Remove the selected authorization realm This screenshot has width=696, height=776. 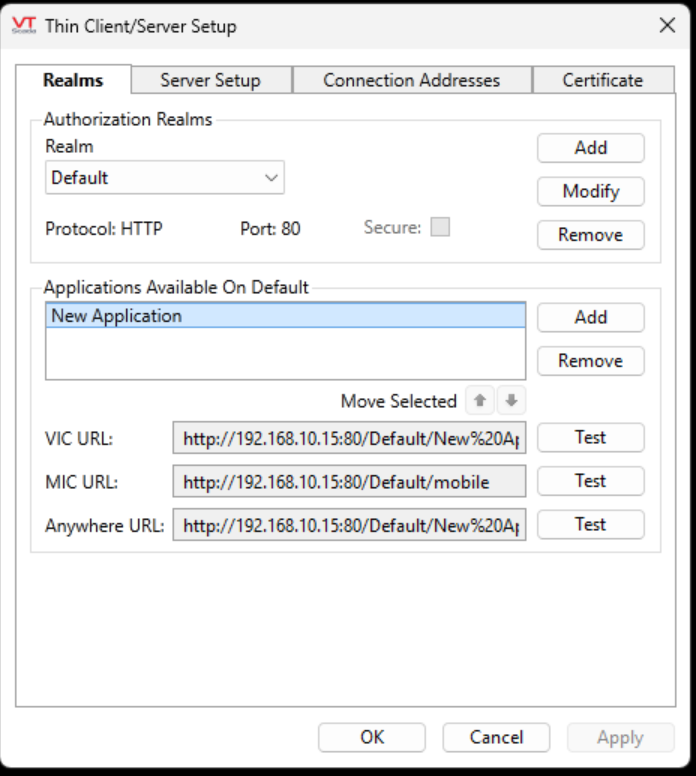point(590,235)
